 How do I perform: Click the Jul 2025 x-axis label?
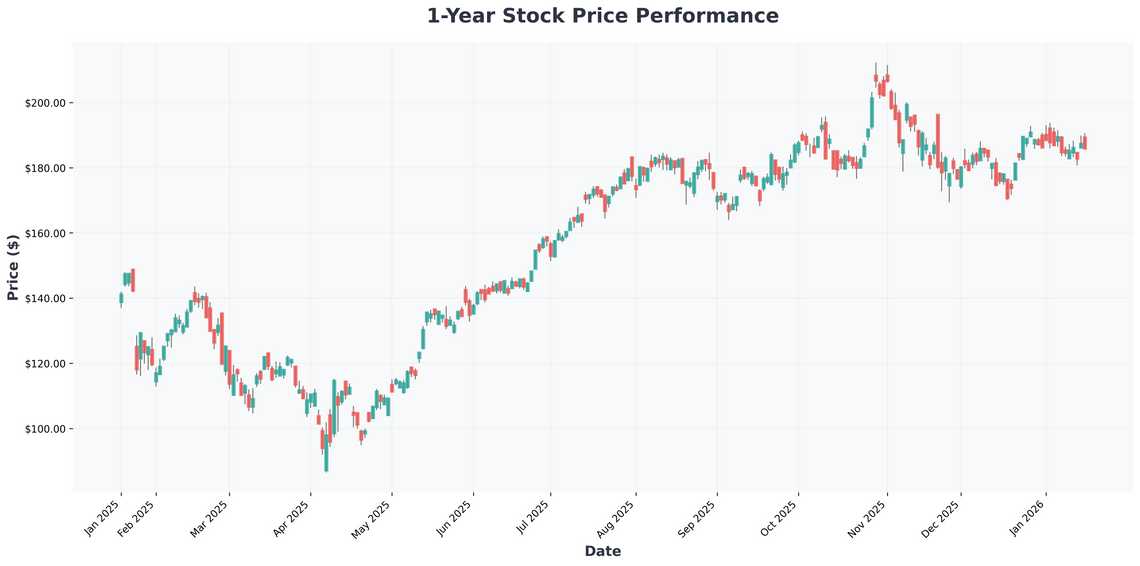(x=533, y=517)
